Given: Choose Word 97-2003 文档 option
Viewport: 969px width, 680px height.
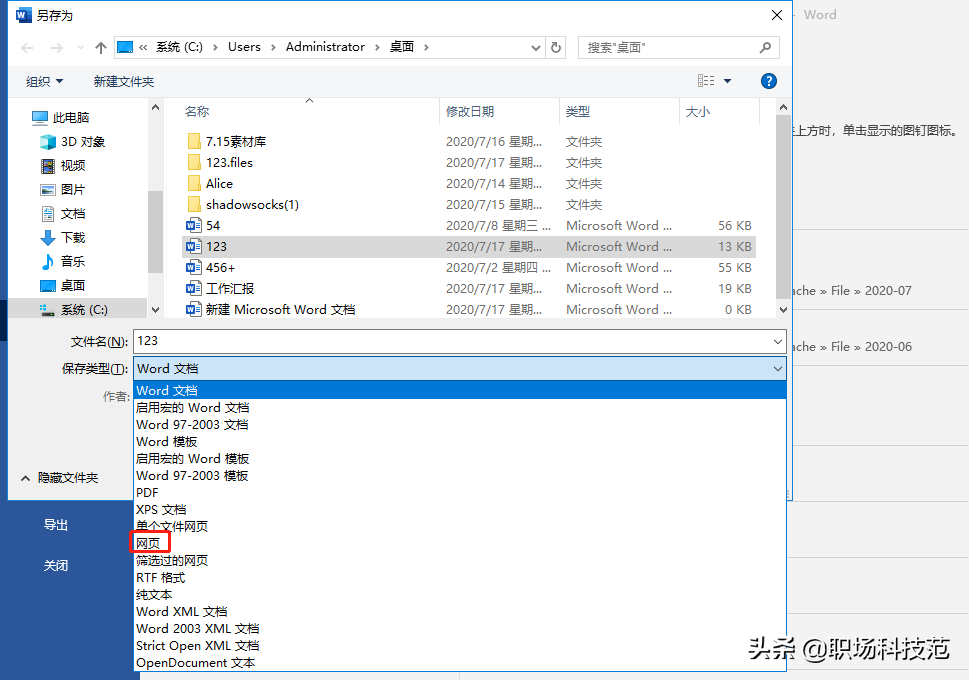Looking at the screenshot, I should click(460, 425).
